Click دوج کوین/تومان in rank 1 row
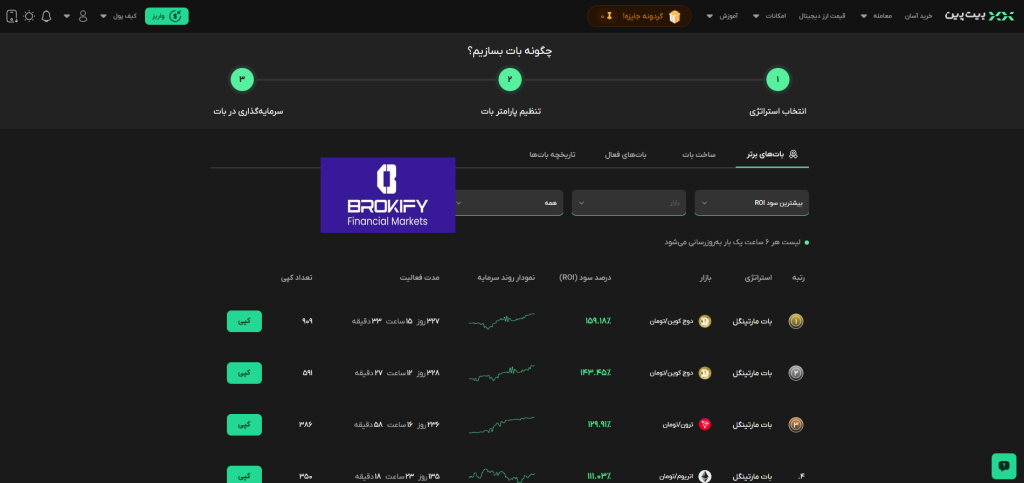This screenshot has height=483, width=1024. (x=672, y=321)
